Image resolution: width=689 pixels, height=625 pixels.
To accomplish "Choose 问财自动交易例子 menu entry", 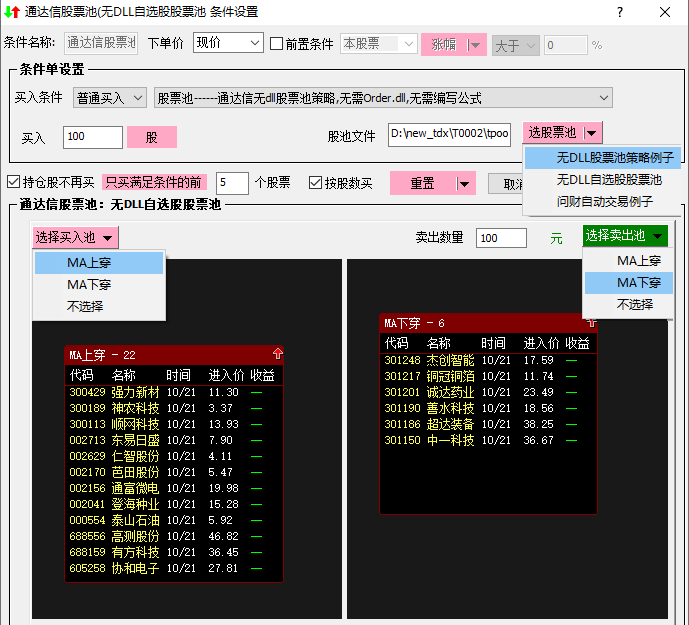I will pyautogui.click(x=605, y=201).
